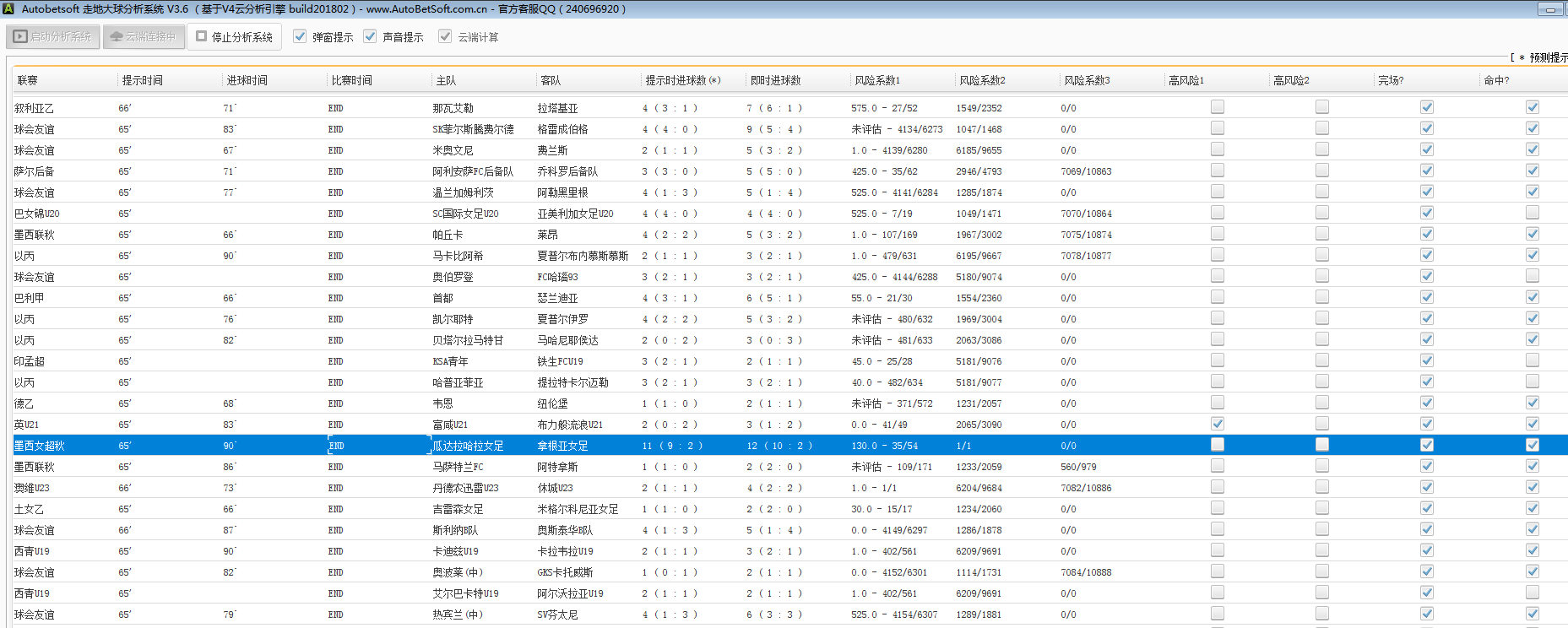Toggle the 声音提示 checkbox
This screenshot has width=1568, height=628.
pyautogui.click(x=370, y=36)
